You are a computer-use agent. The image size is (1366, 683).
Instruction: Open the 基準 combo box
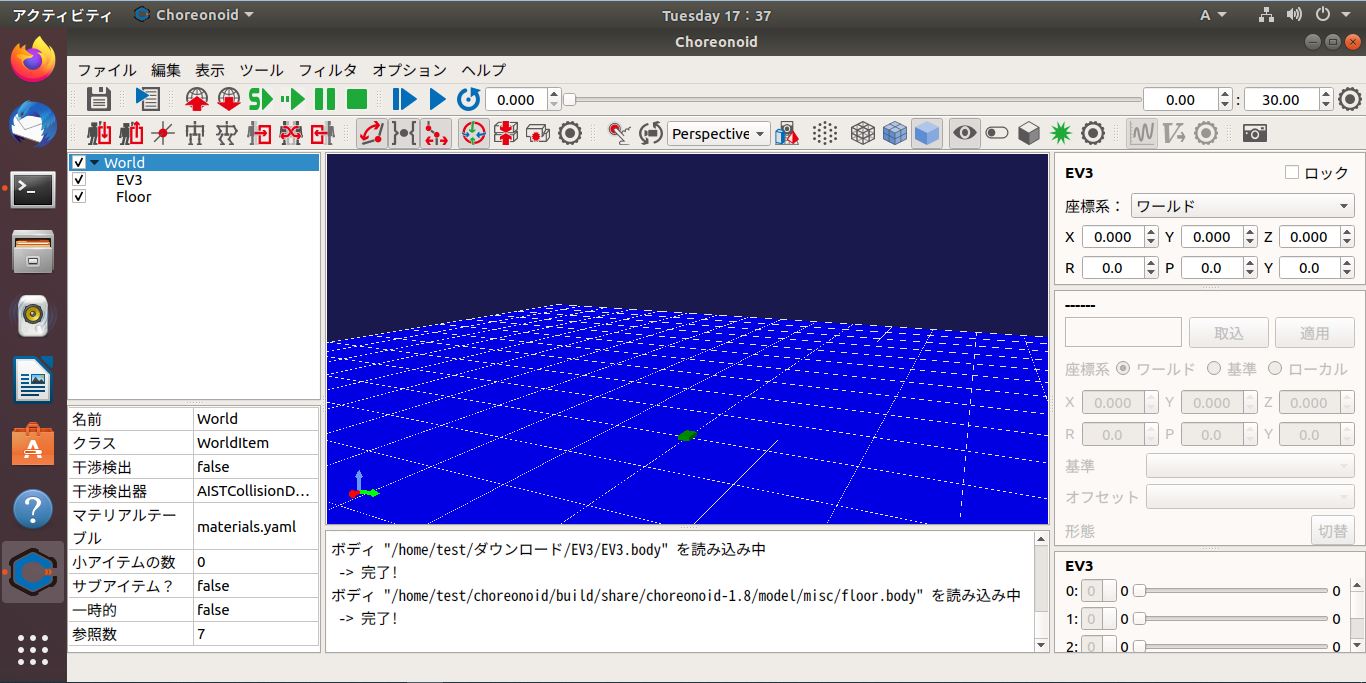tap(1250, 466)
